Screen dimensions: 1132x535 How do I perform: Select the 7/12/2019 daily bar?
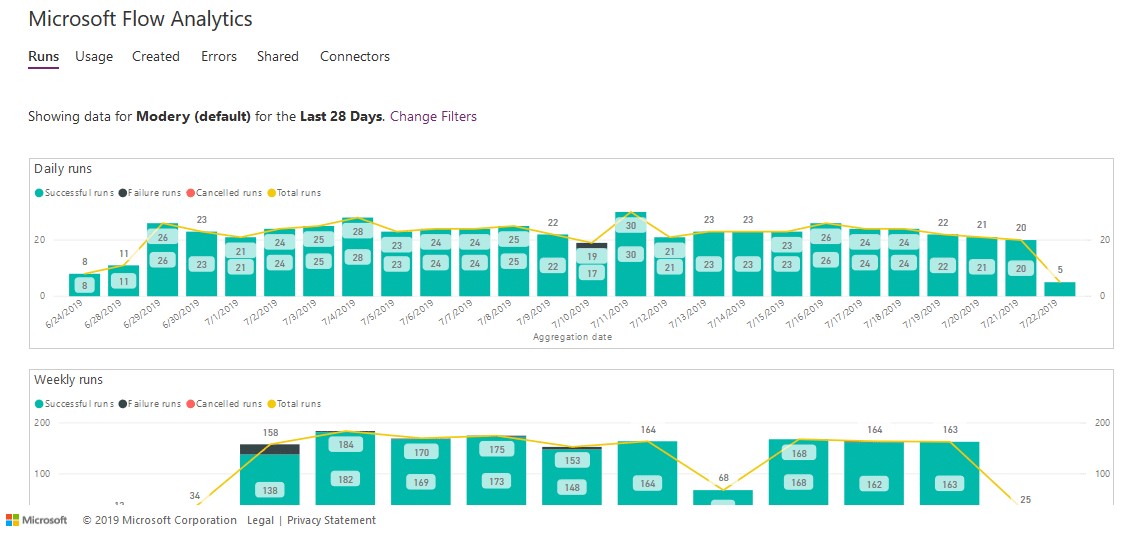[x=669, y=267]
